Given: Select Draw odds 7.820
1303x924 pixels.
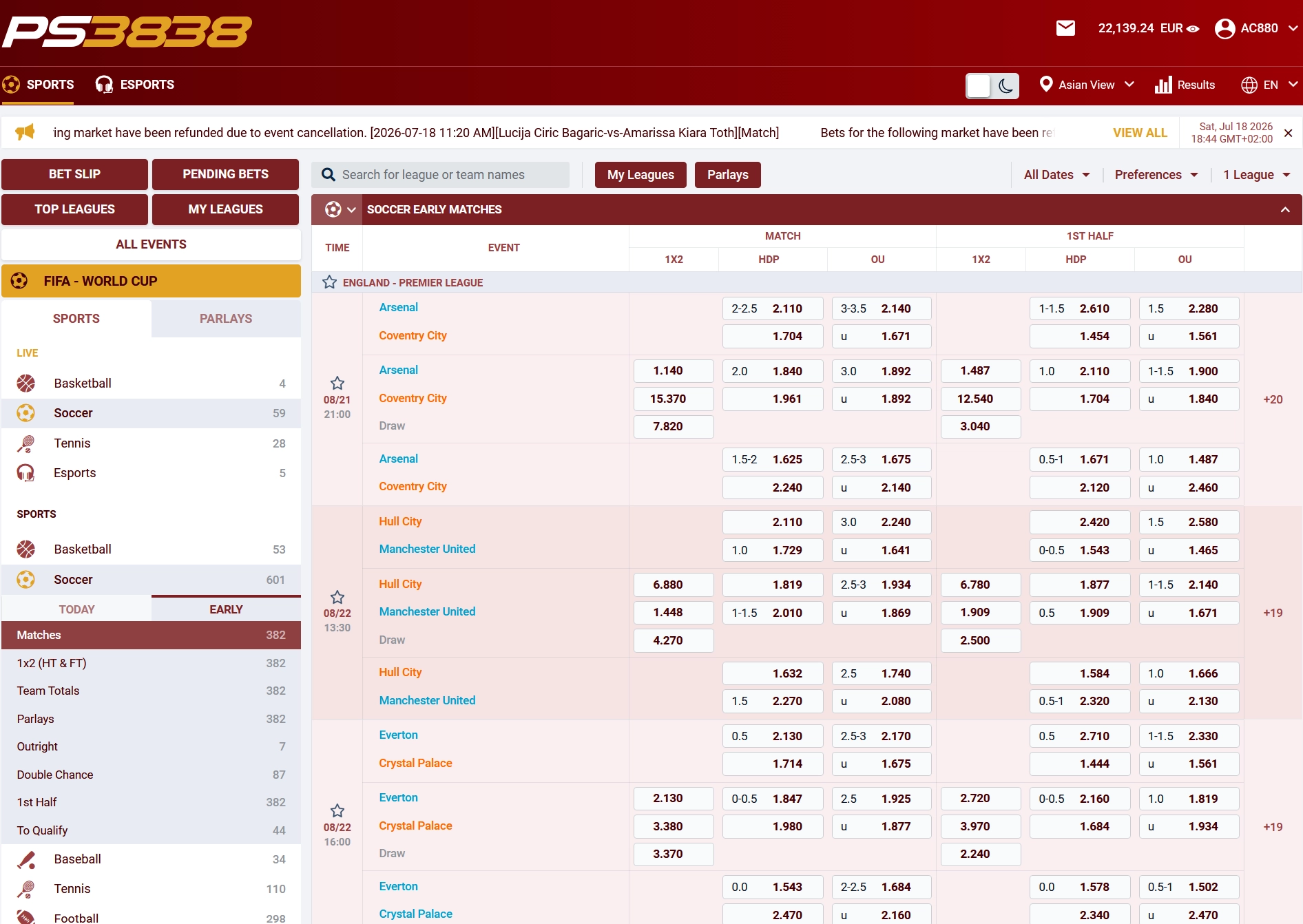Looking at the screenshot, I should [x=674, y=426].
